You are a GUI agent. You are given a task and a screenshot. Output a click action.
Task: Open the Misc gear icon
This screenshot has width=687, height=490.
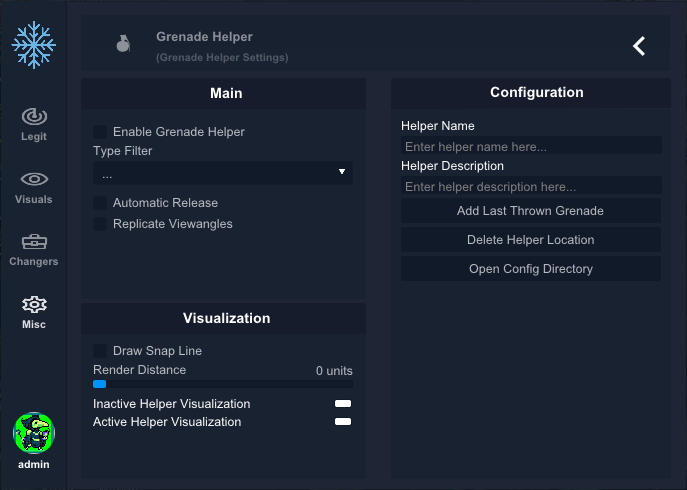34,305
